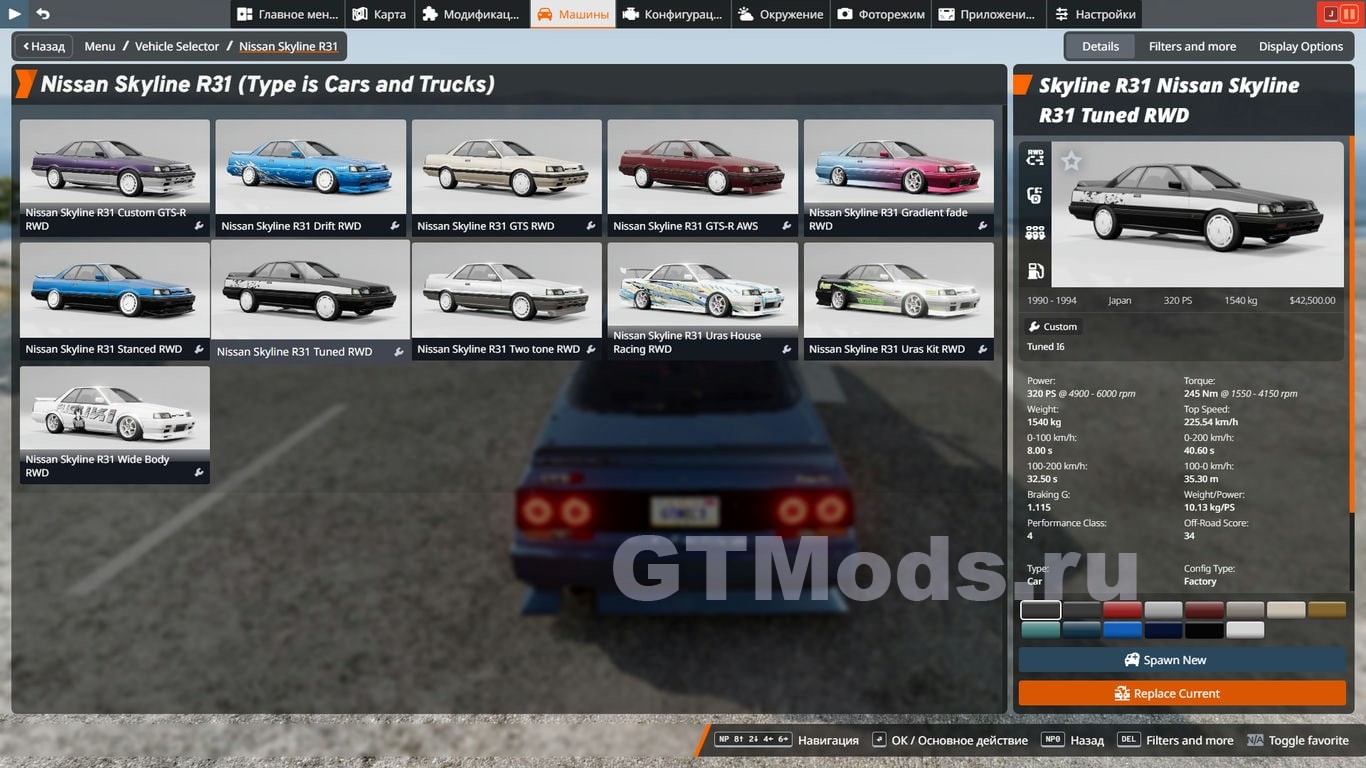Switch to the Details view
Screen dimensions: 1366x768
tap(1100, 46)
